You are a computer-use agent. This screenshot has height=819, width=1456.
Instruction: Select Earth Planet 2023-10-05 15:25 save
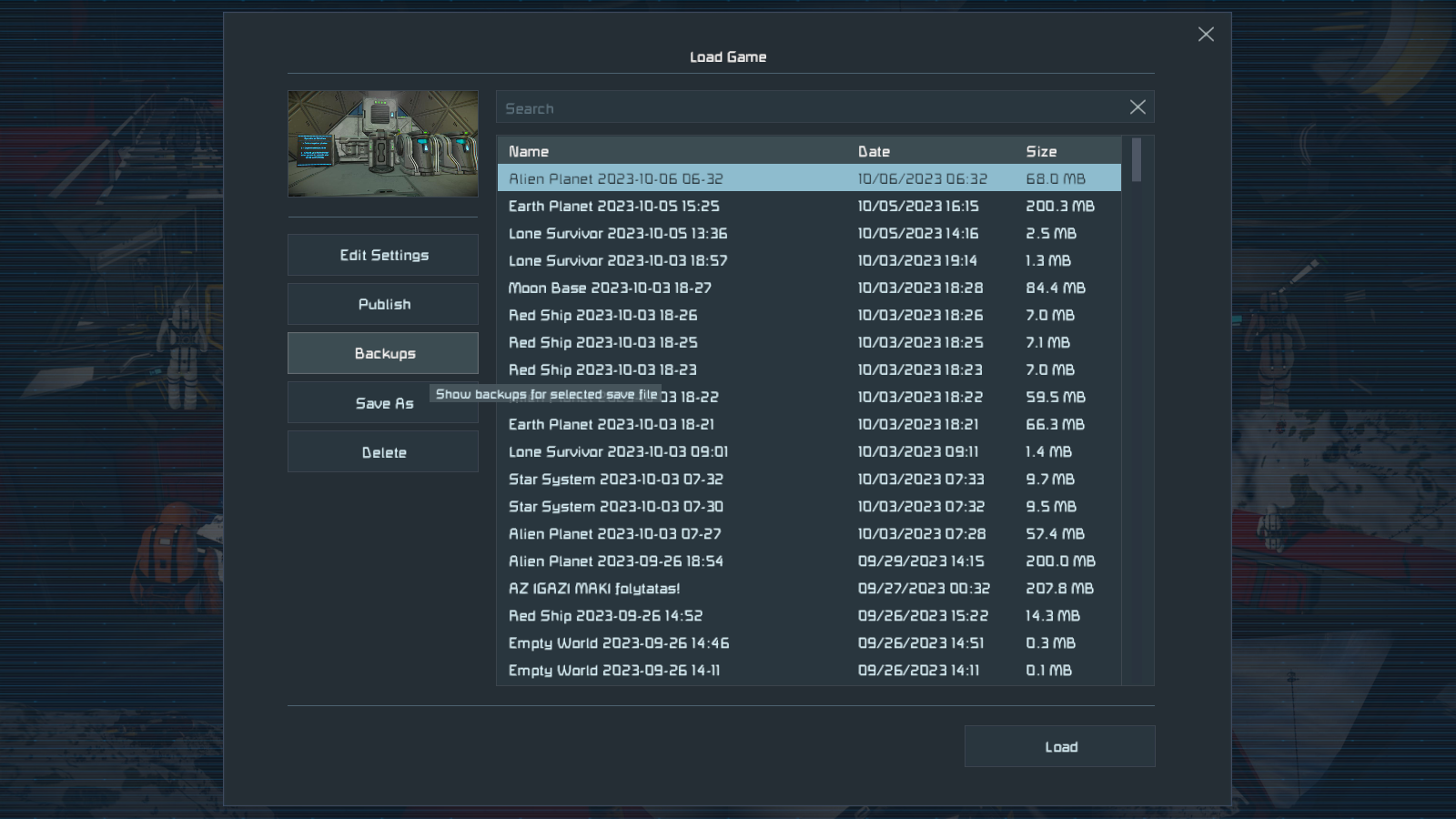click(x=614, y=207)
